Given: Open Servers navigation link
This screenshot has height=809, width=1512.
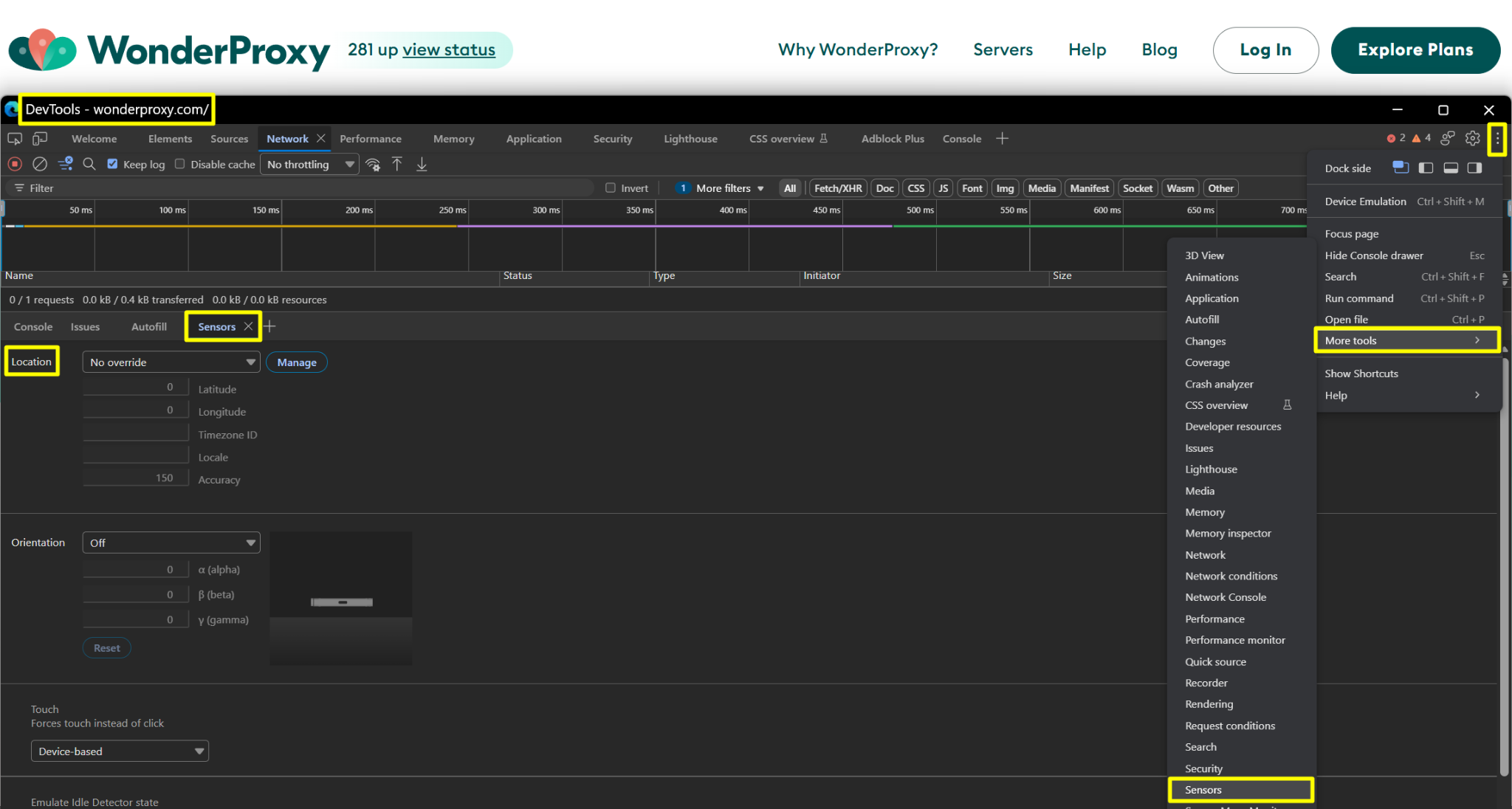Looking at the screenshot, I should (1003, 49).
